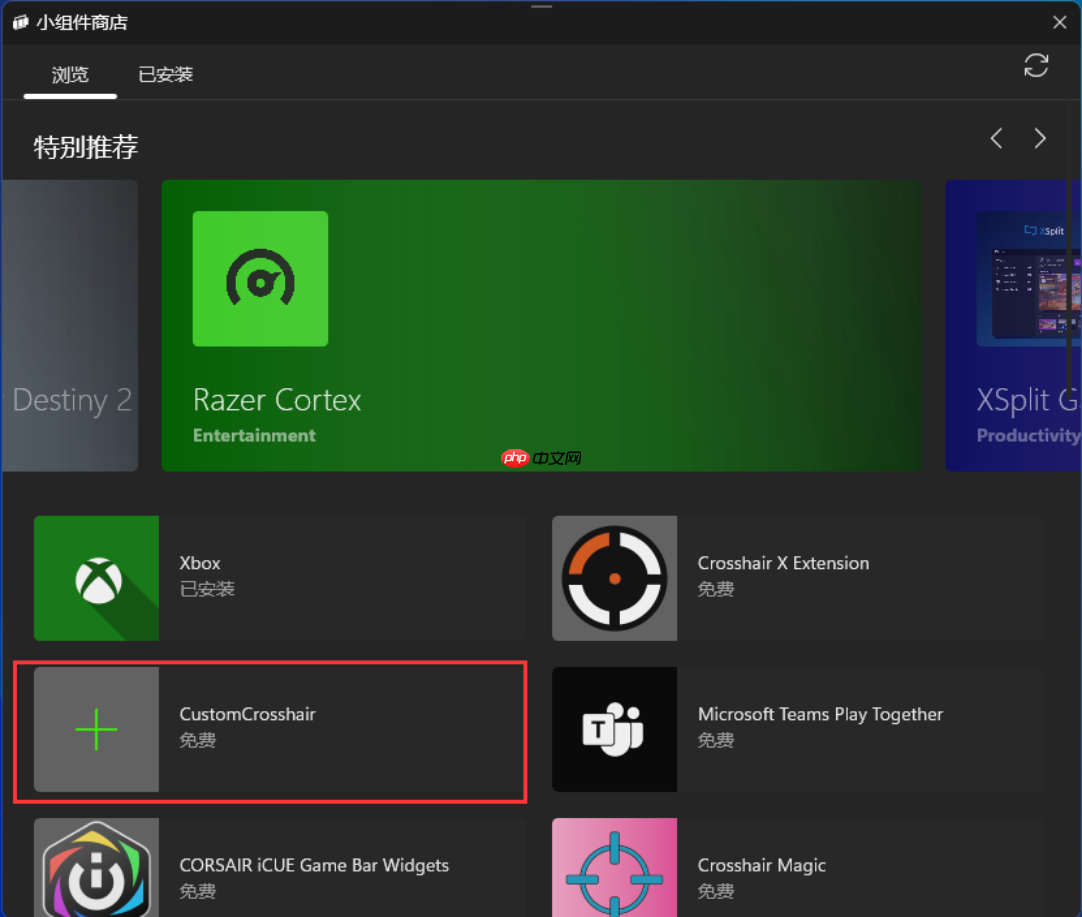1082x917 pixels.
Task: Open the Xbox widget entry
Action: (x=279, y=578)
